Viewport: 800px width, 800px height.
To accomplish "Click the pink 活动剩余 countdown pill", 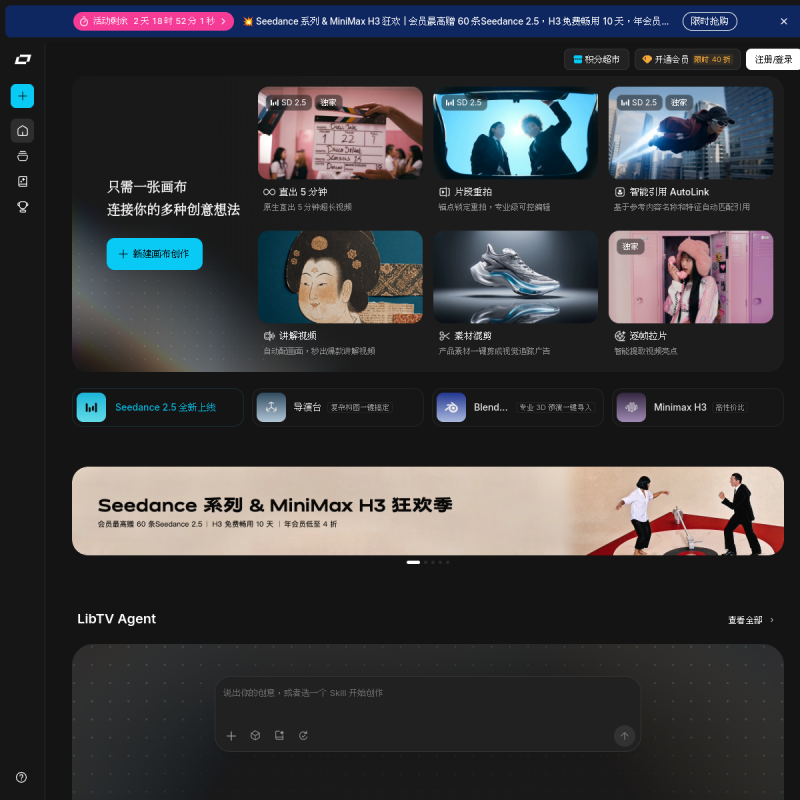I will [x=154, y=21].
